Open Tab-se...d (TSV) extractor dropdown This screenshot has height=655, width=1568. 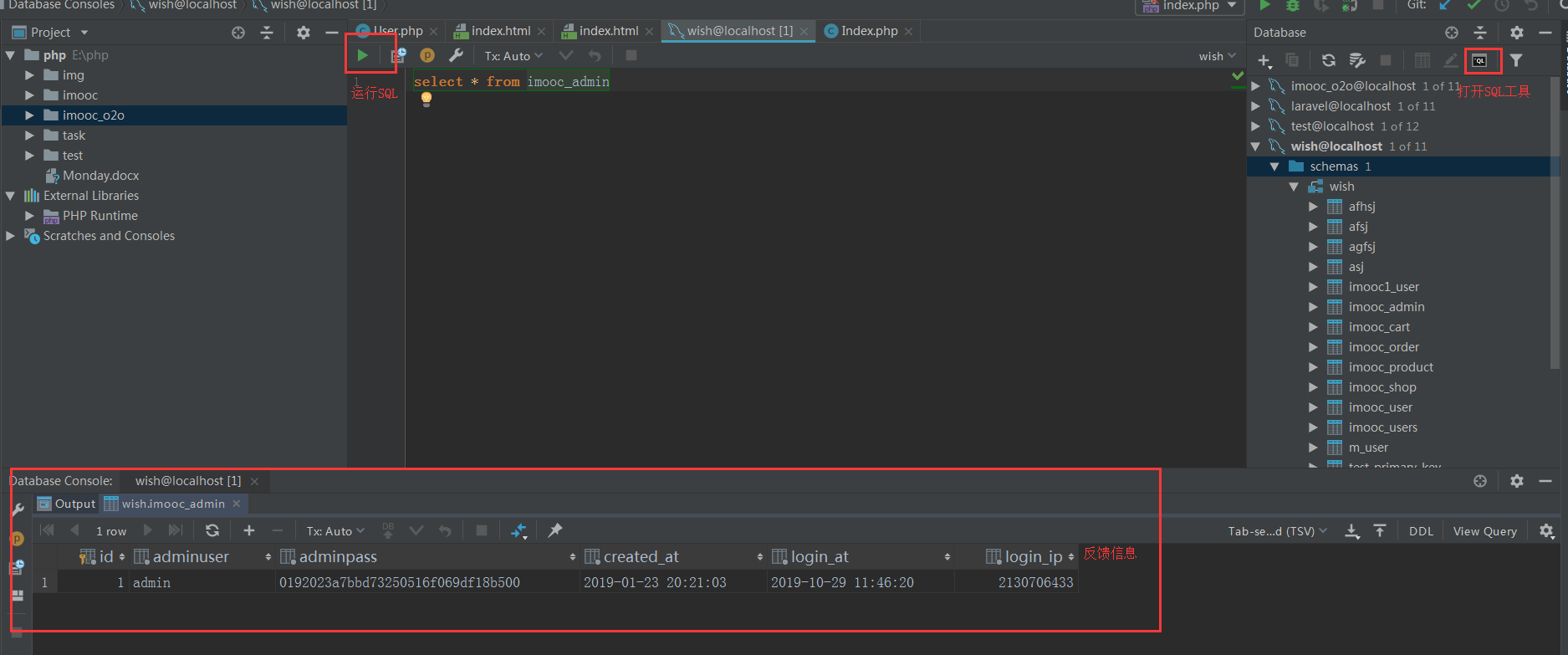click(1277, 531)
